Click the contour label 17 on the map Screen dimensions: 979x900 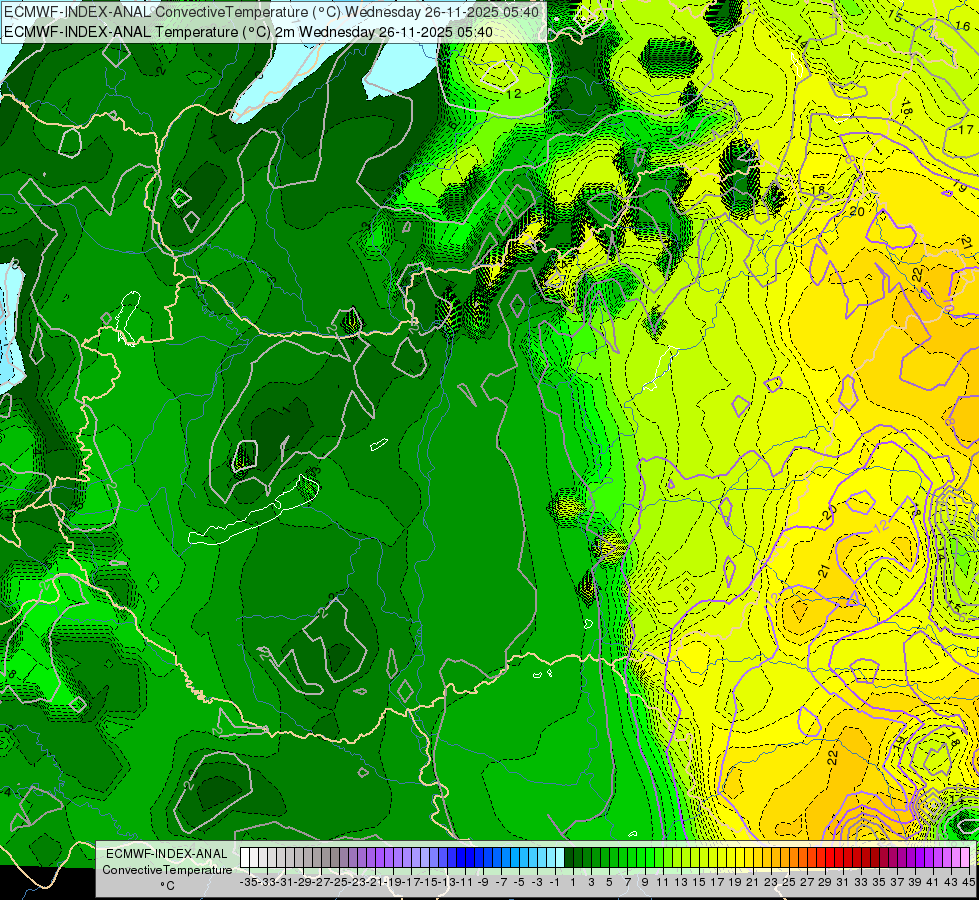965,129
